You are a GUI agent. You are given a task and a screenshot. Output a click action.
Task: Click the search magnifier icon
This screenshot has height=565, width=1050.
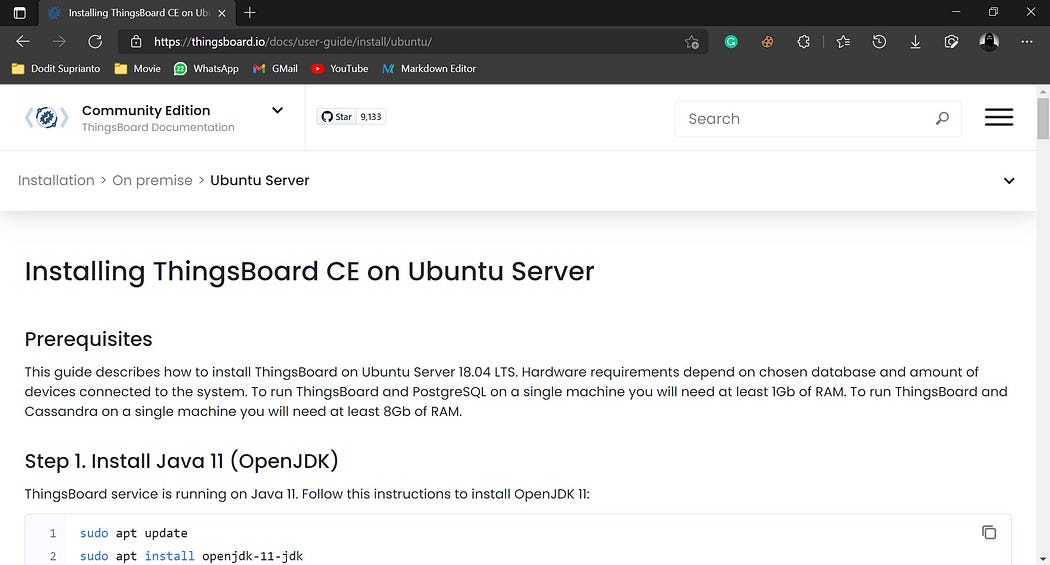[x=942, y=118]
